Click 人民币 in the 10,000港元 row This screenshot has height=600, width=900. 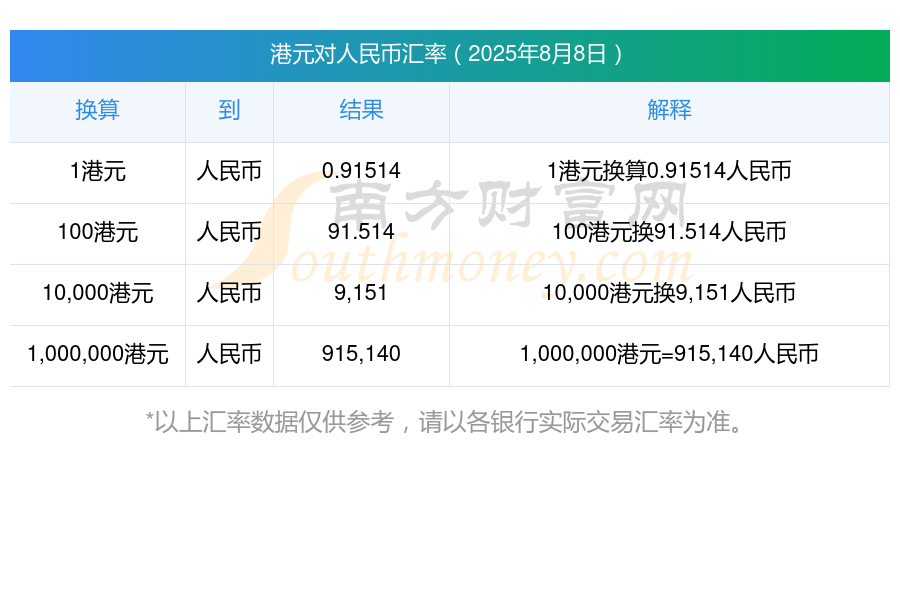(x=229, y=293)
